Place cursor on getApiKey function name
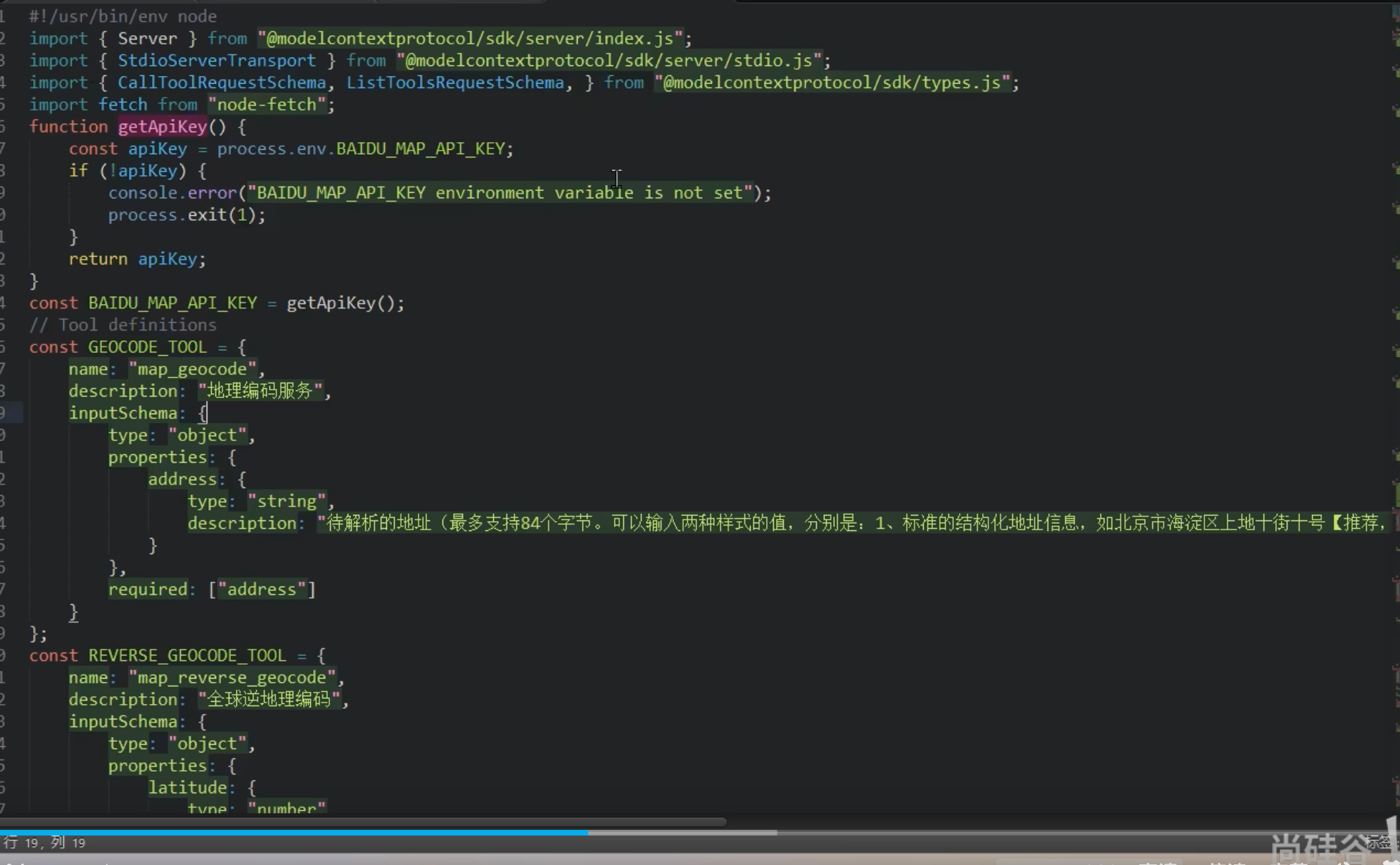The height and width of the screenshot is (865, 1400). point(163,127)
